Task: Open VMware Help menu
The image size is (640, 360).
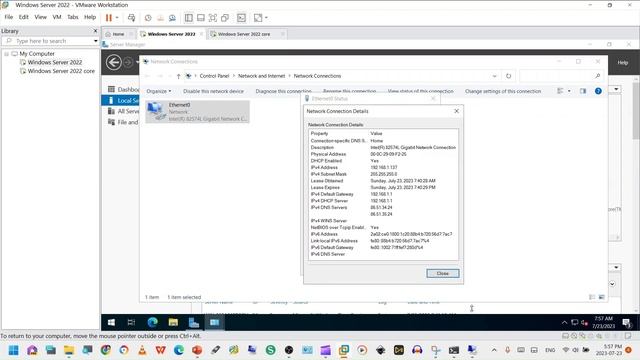Action: click(90, 17)
